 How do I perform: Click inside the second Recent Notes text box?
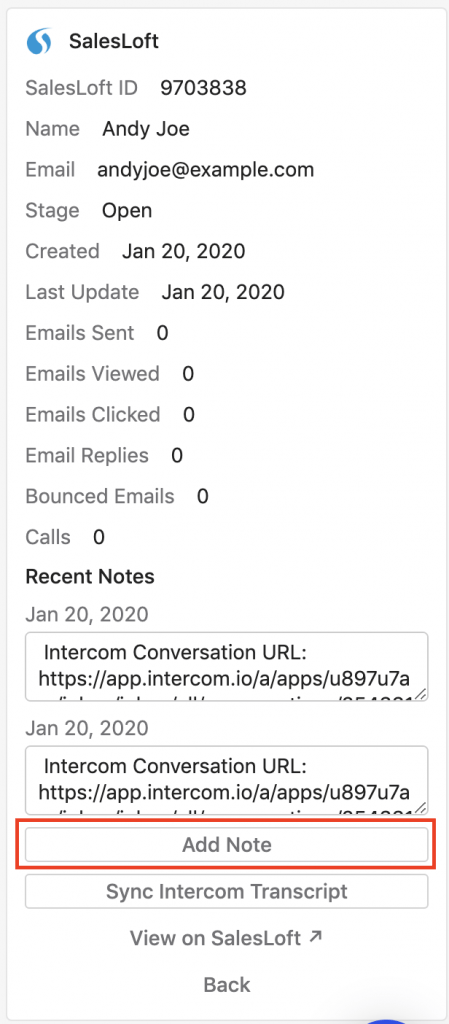click(x=226, y=780)
